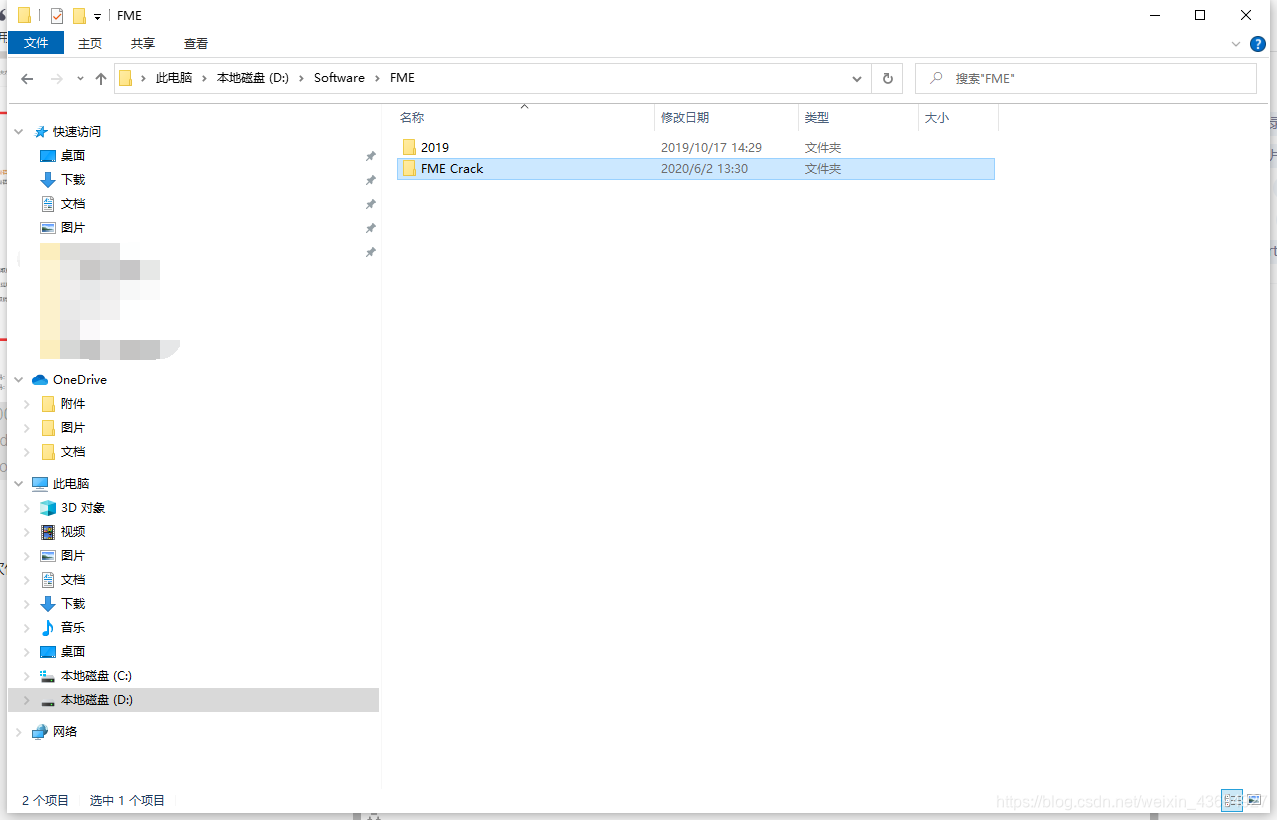
Task: Open 文档 under quick access
Action: (73, 204)
